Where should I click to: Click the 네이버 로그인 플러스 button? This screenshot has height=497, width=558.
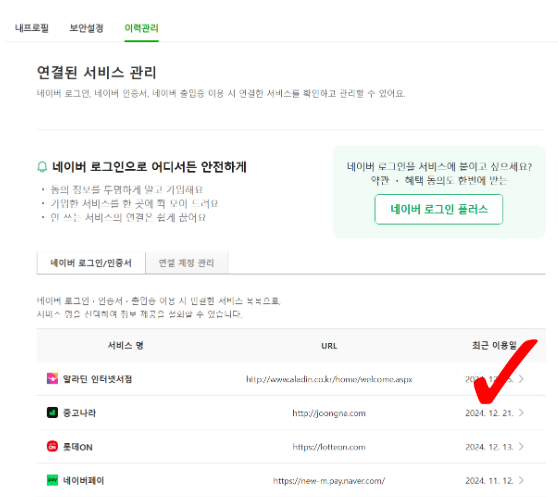(438, 209)
